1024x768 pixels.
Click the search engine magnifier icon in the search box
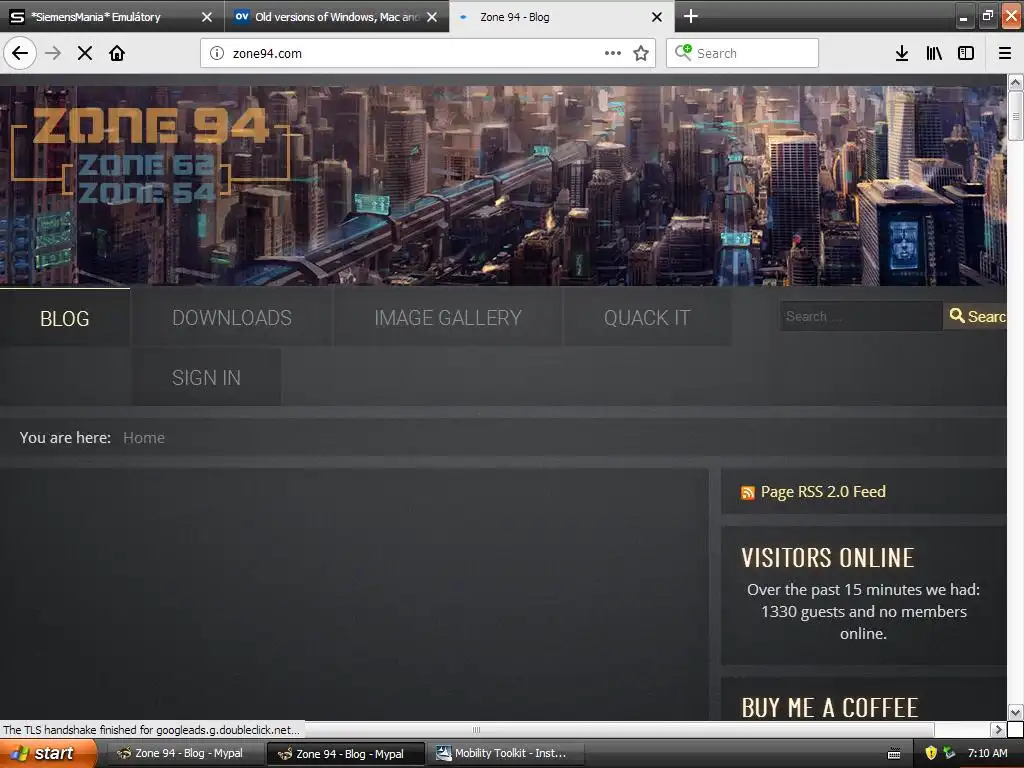(x=683, y=52)
